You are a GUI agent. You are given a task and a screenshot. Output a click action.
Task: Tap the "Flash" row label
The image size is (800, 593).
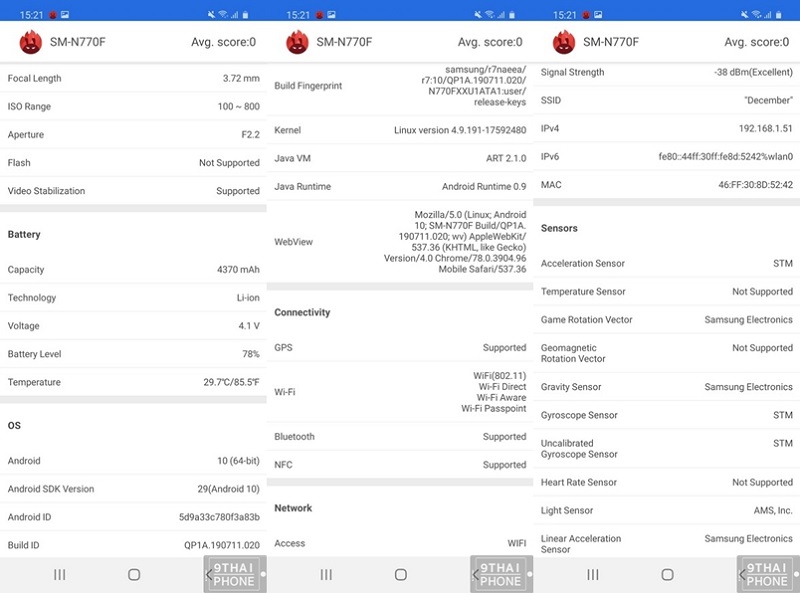(x=19, y=163)
